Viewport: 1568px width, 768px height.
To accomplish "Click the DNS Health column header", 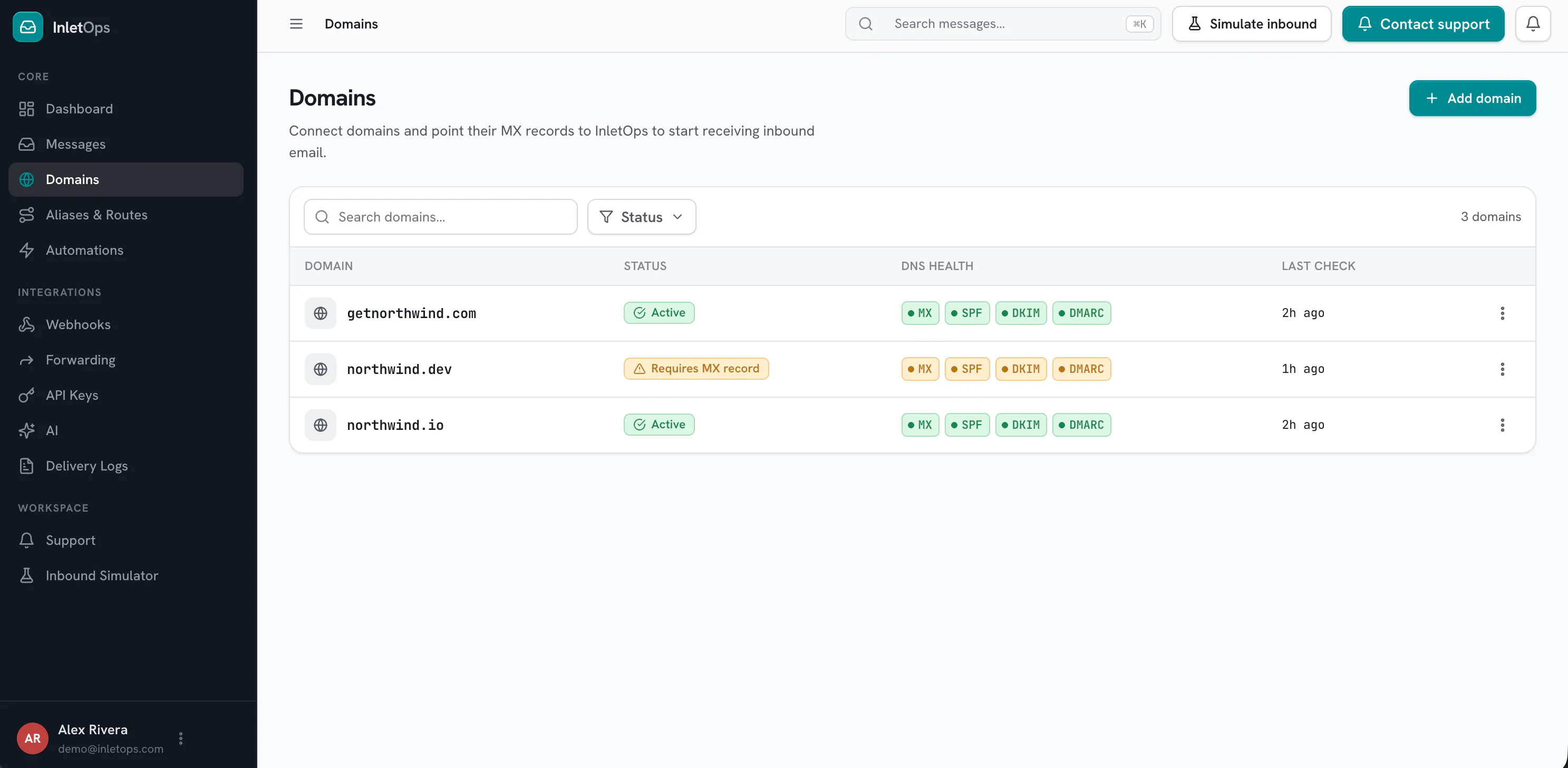I will click(x=937, y=266).
